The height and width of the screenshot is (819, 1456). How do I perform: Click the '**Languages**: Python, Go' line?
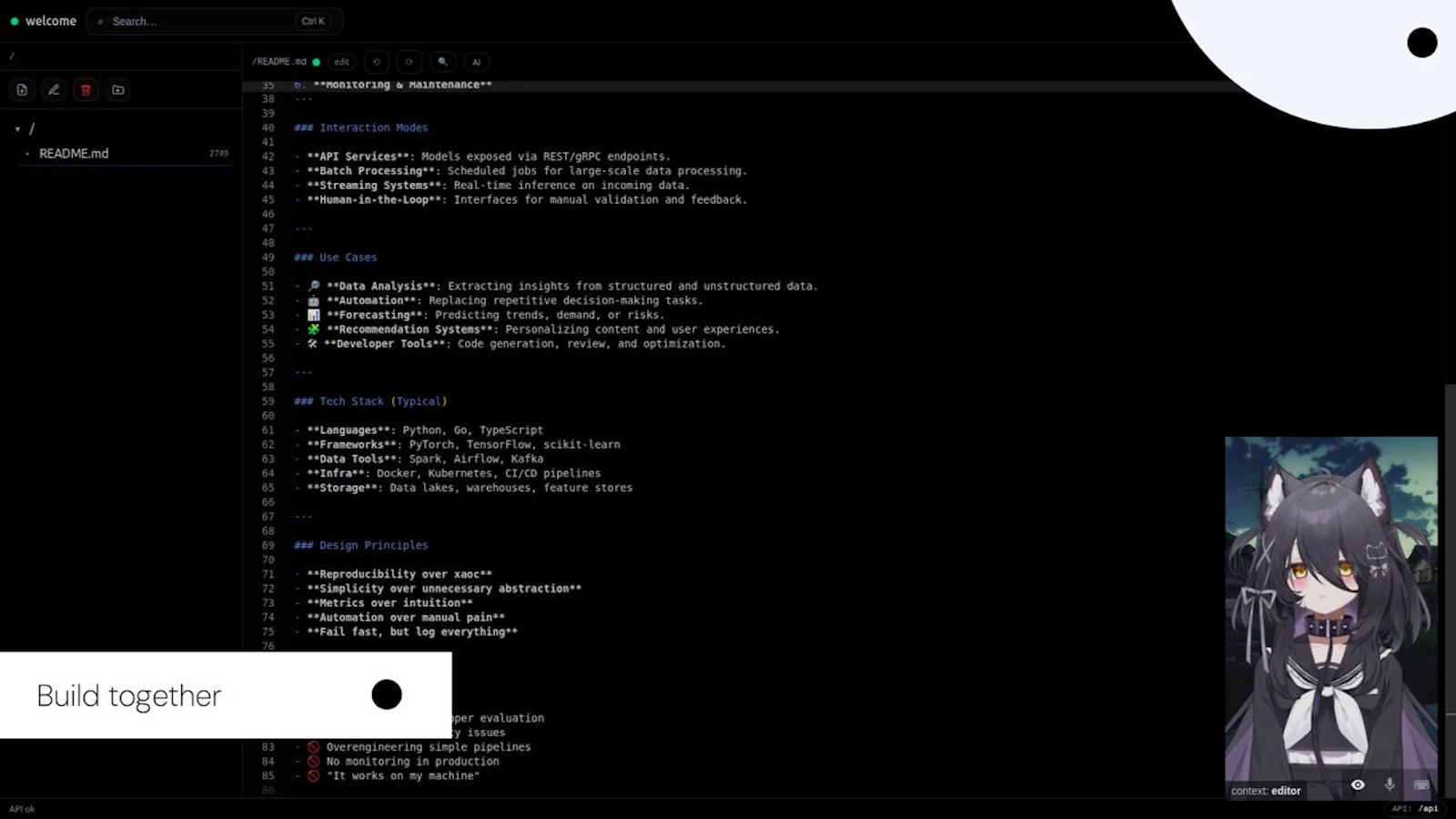coord(419,430)
